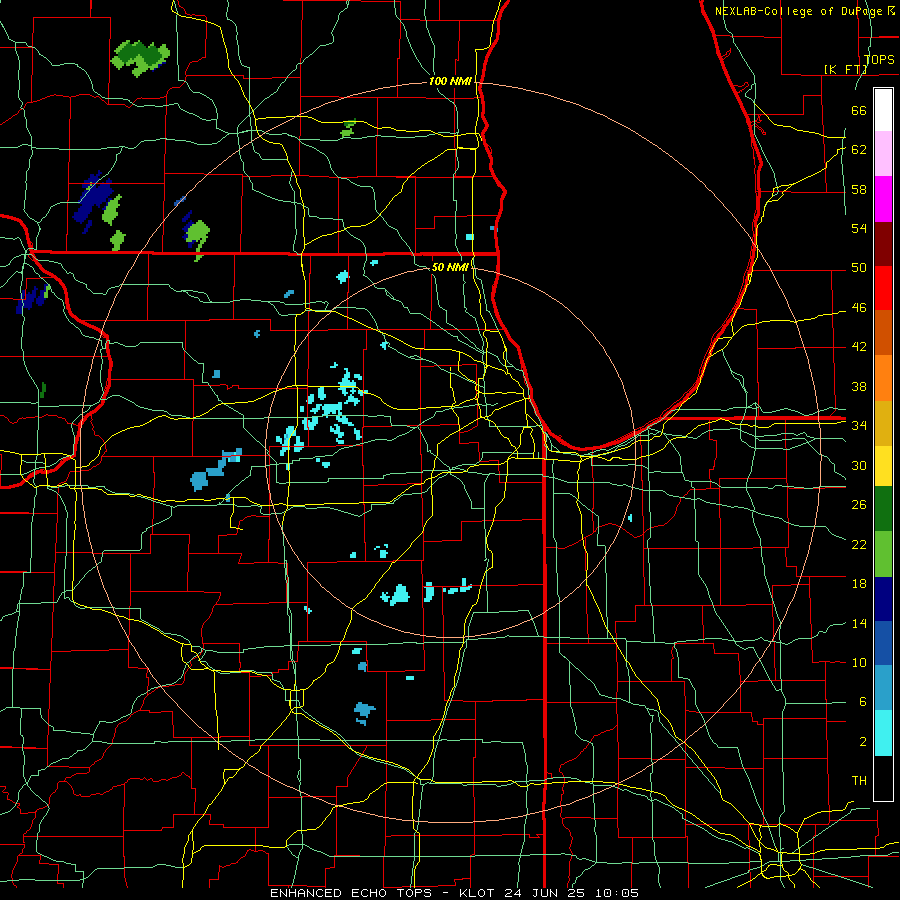Click the light blue echo near map bottom center

tap(364, 712)
